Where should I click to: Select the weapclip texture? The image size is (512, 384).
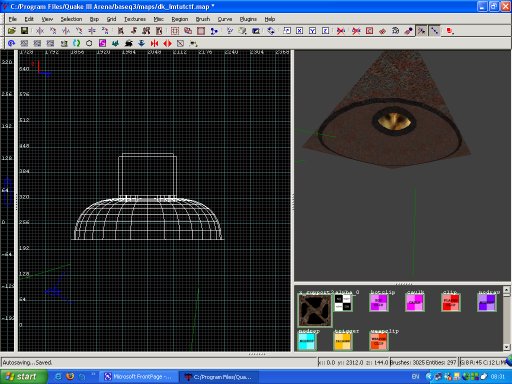[379, 342]
